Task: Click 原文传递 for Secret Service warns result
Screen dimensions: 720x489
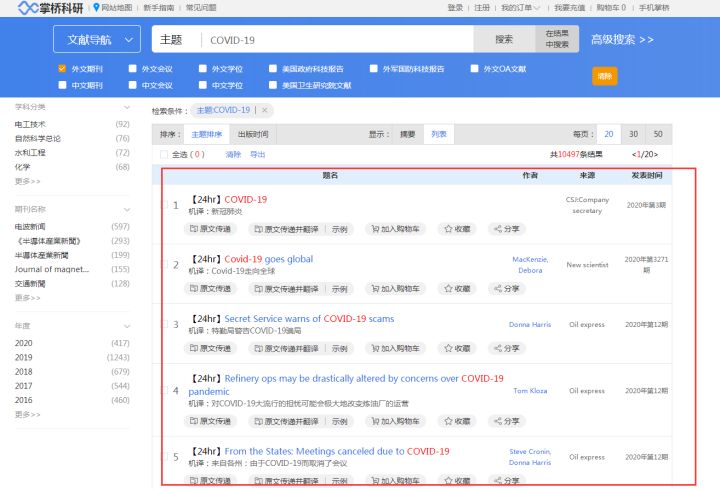Action: click(x=210, y=348)
